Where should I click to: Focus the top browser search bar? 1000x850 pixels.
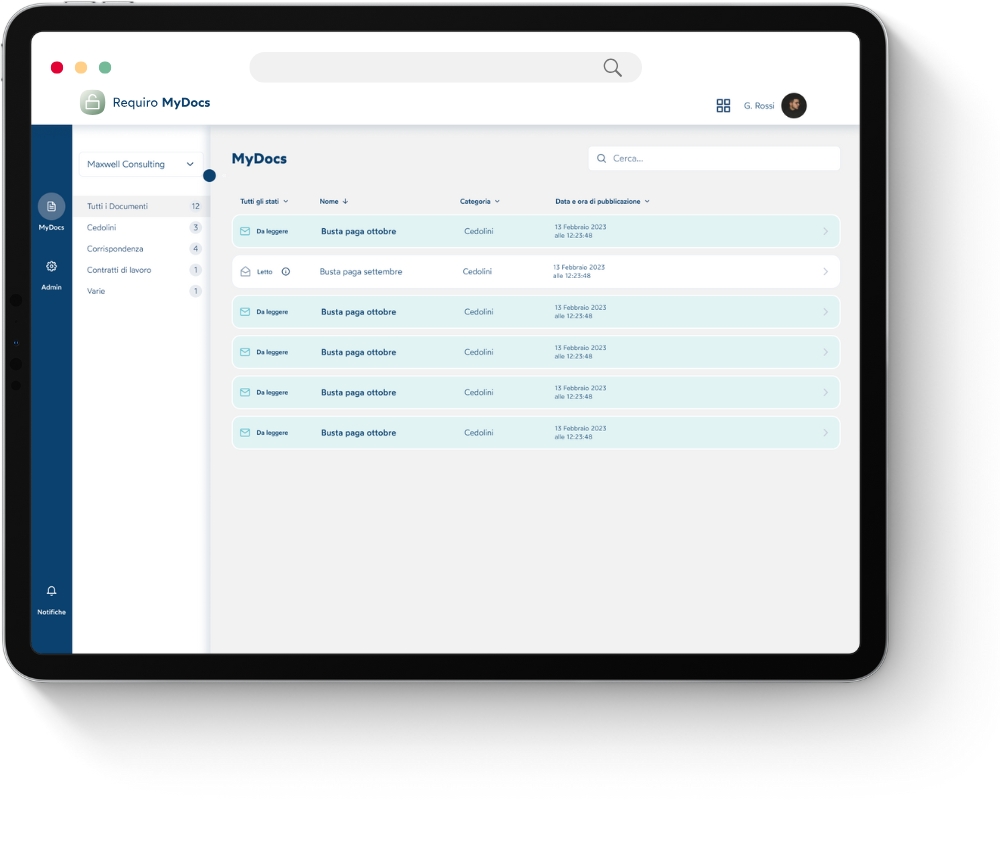click(x=445, y=67)
